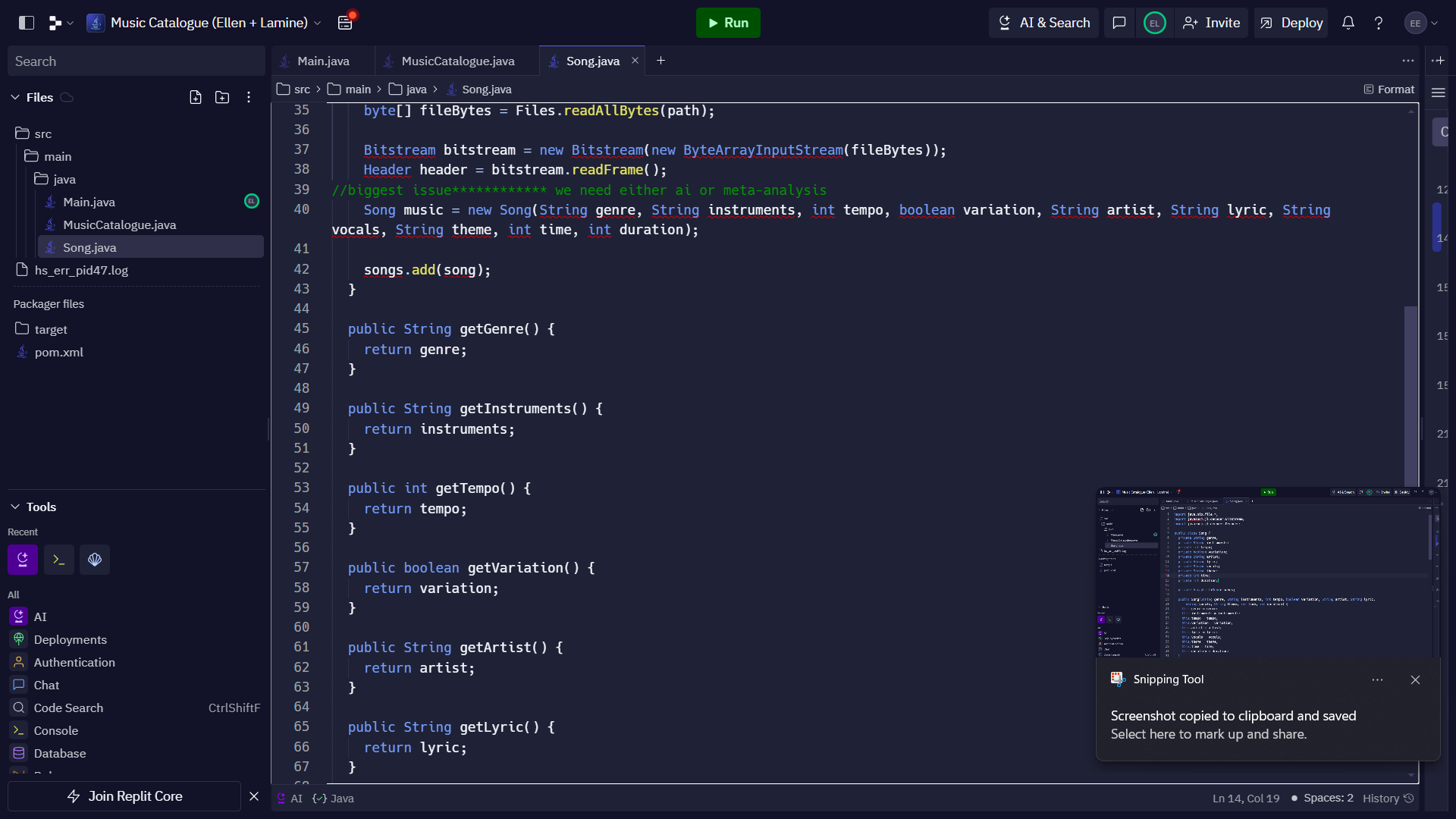Collapse the Files section

coord(15,97)
